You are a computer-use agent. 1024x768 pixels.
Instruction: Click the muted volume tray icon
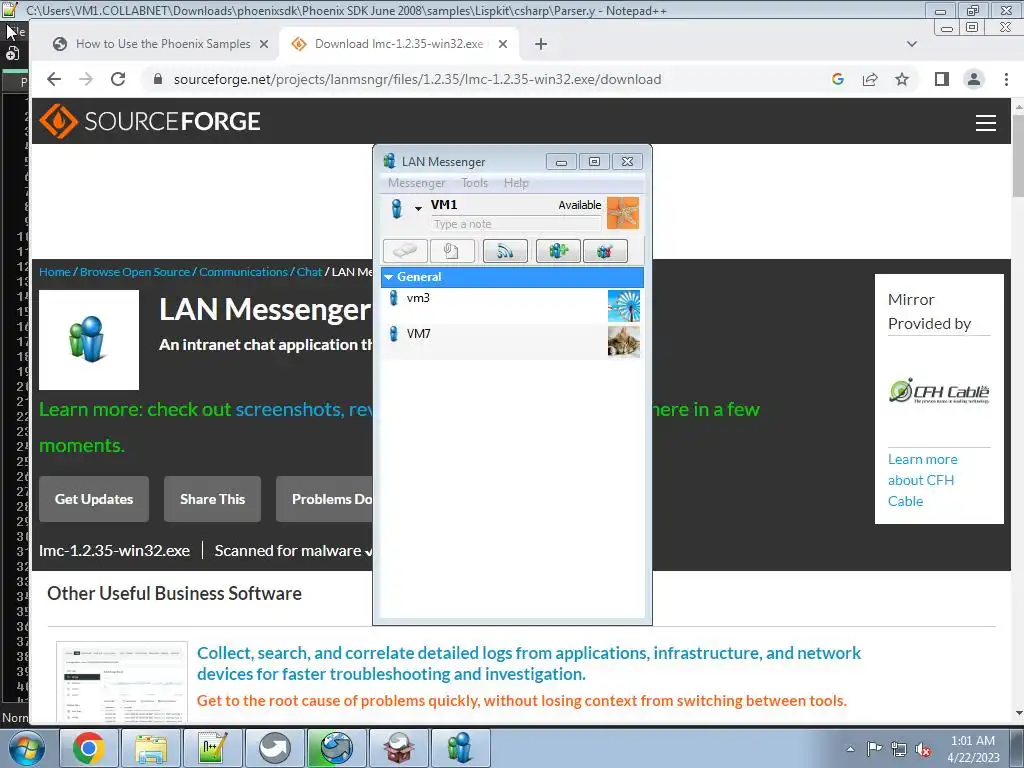tap(923, 750)
